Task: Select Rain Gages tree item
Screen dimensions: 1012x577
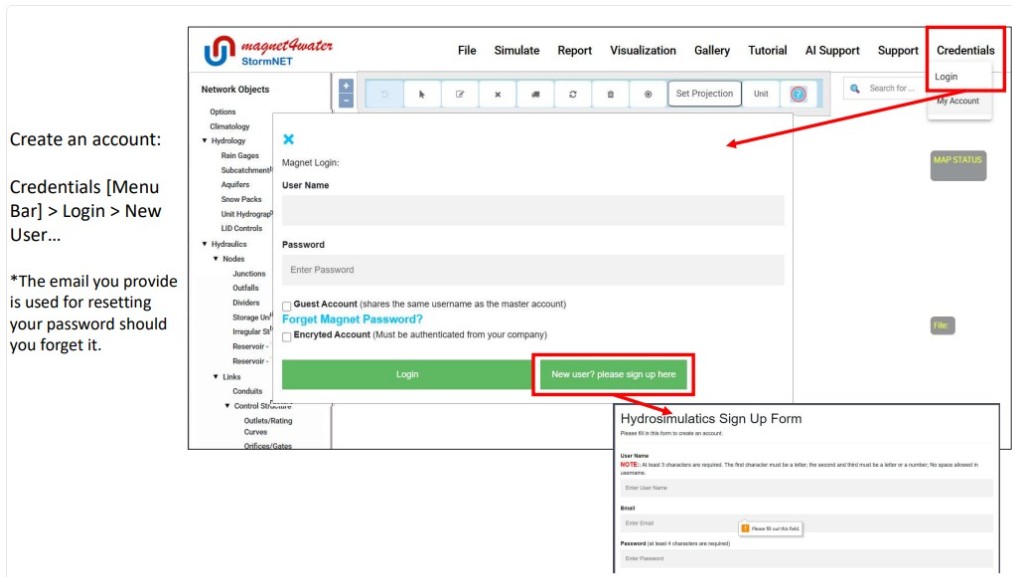Action: [239, 156]
